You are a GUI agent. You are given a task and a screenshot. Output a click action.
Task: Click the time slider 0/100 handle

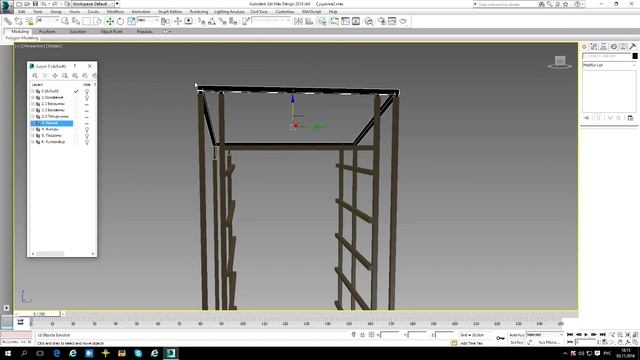point(39,314)
